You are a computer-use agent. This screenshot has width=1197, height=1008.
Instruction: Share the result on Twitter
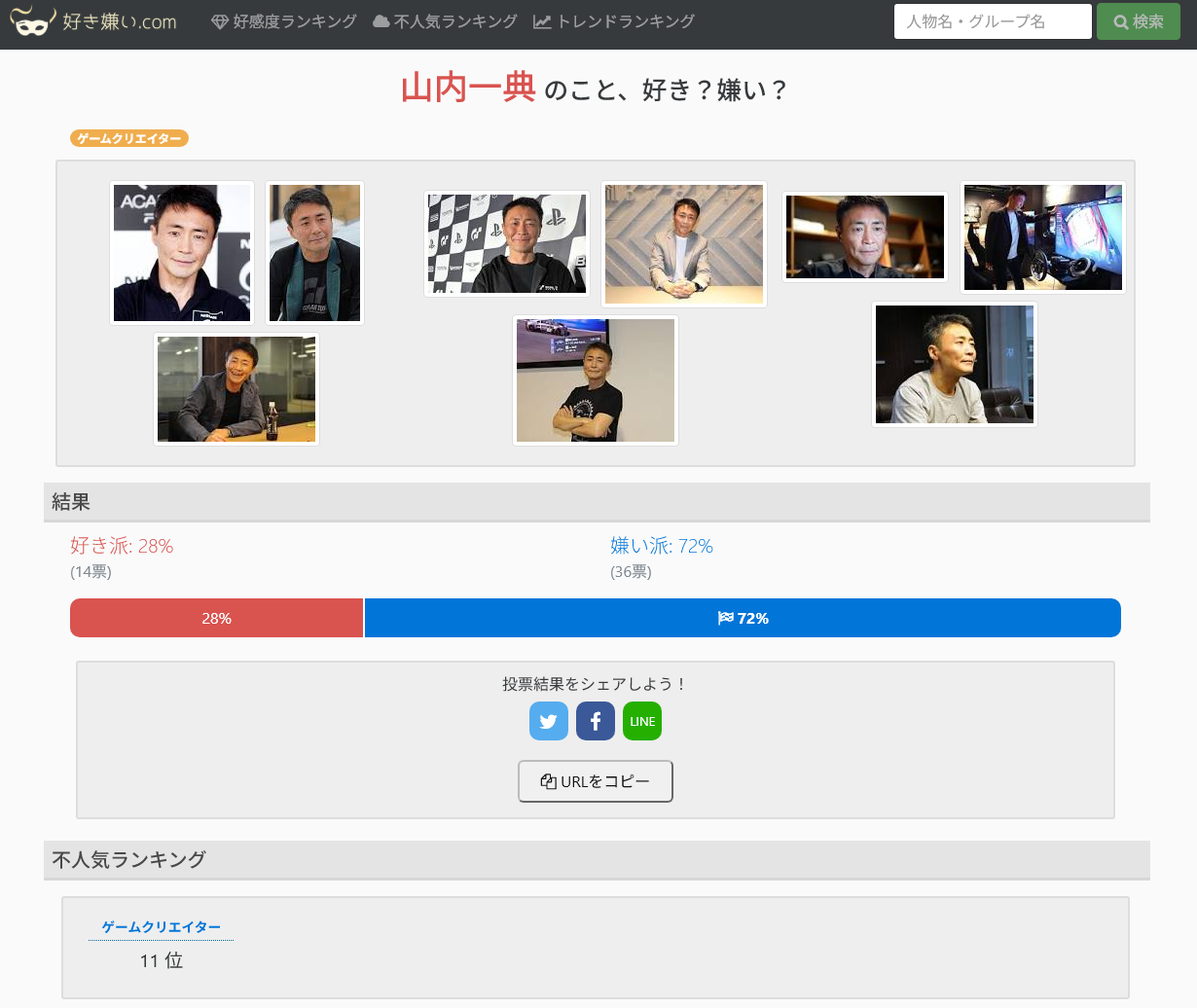click(549, 721)
